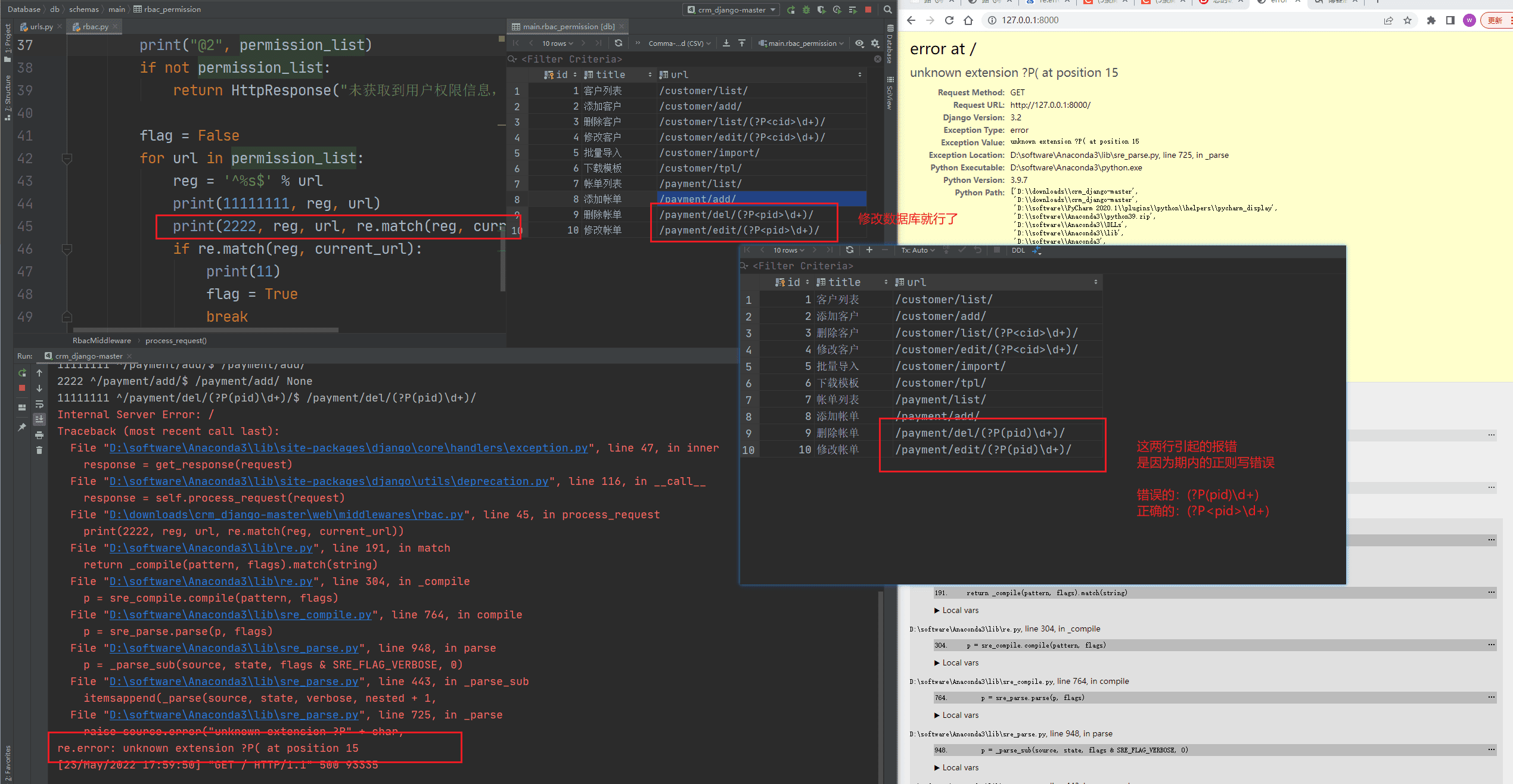Open table settings gear icon

coord(875,43)
